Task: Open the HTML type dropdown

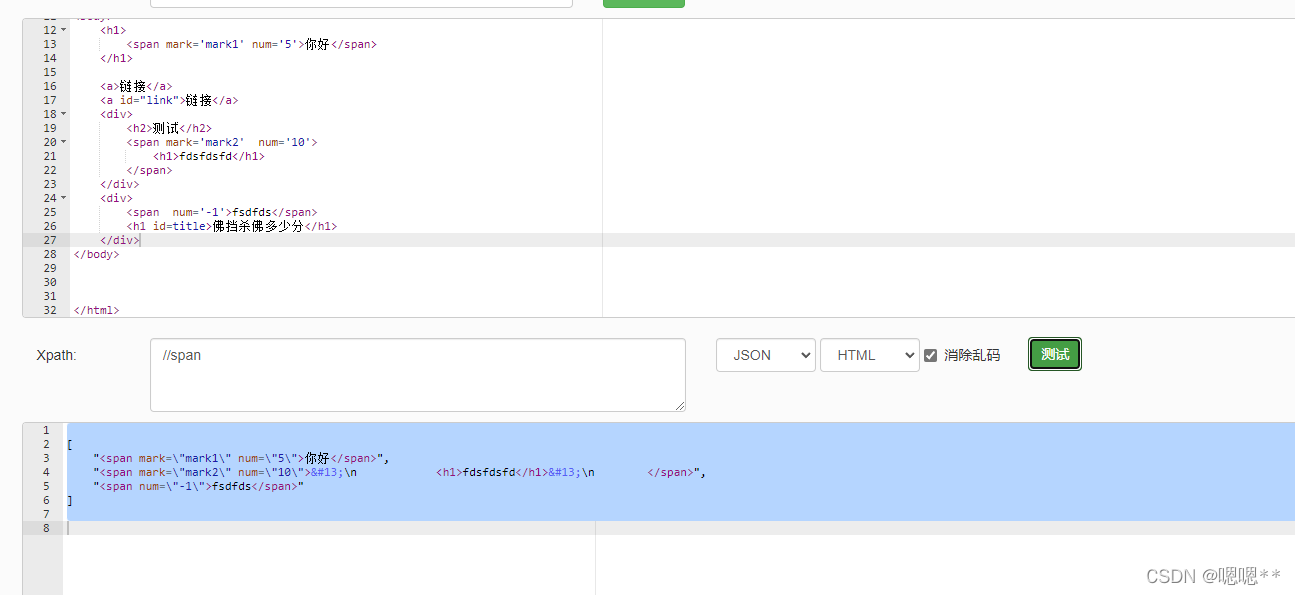Action: coord(870,355)
